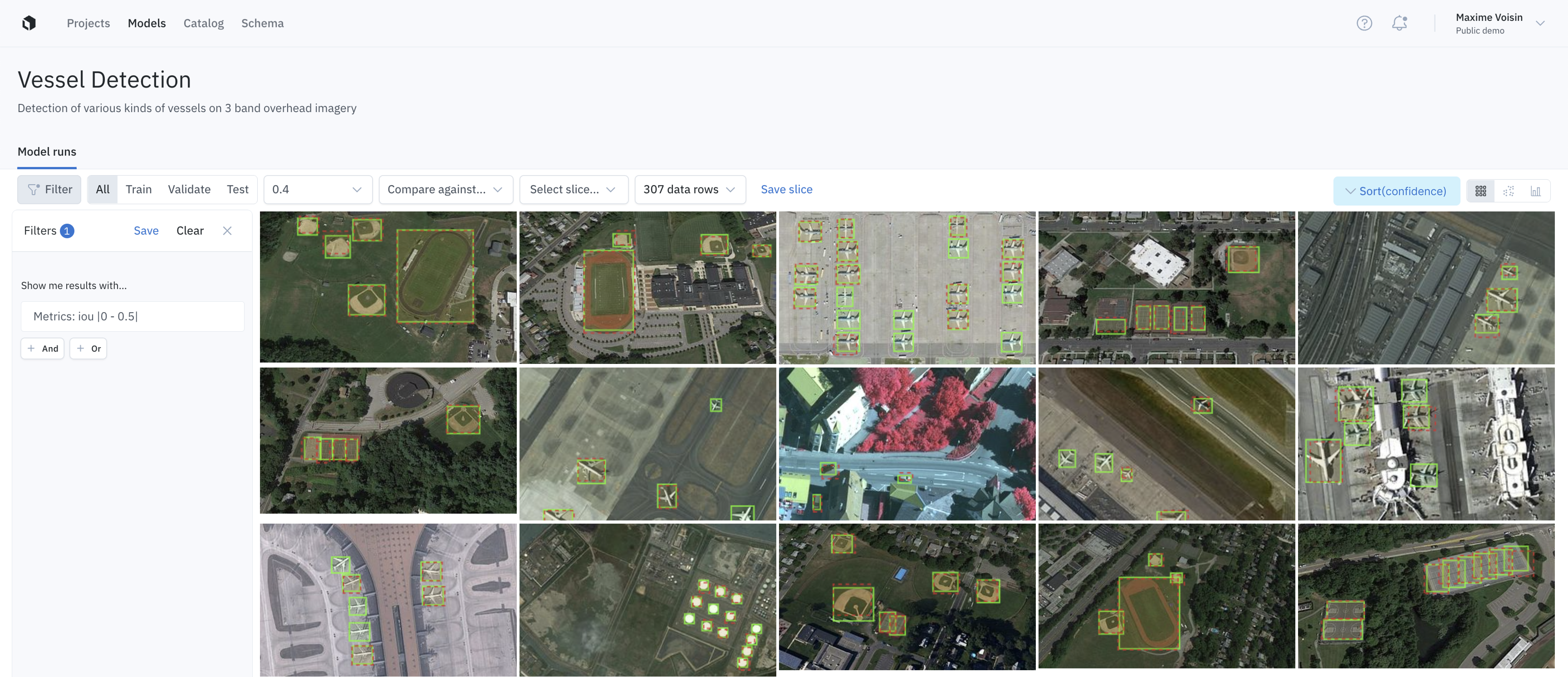The height and width of the screenshot is (677, 1568).
Task: Select the Test split toggle
Action: 237,189
